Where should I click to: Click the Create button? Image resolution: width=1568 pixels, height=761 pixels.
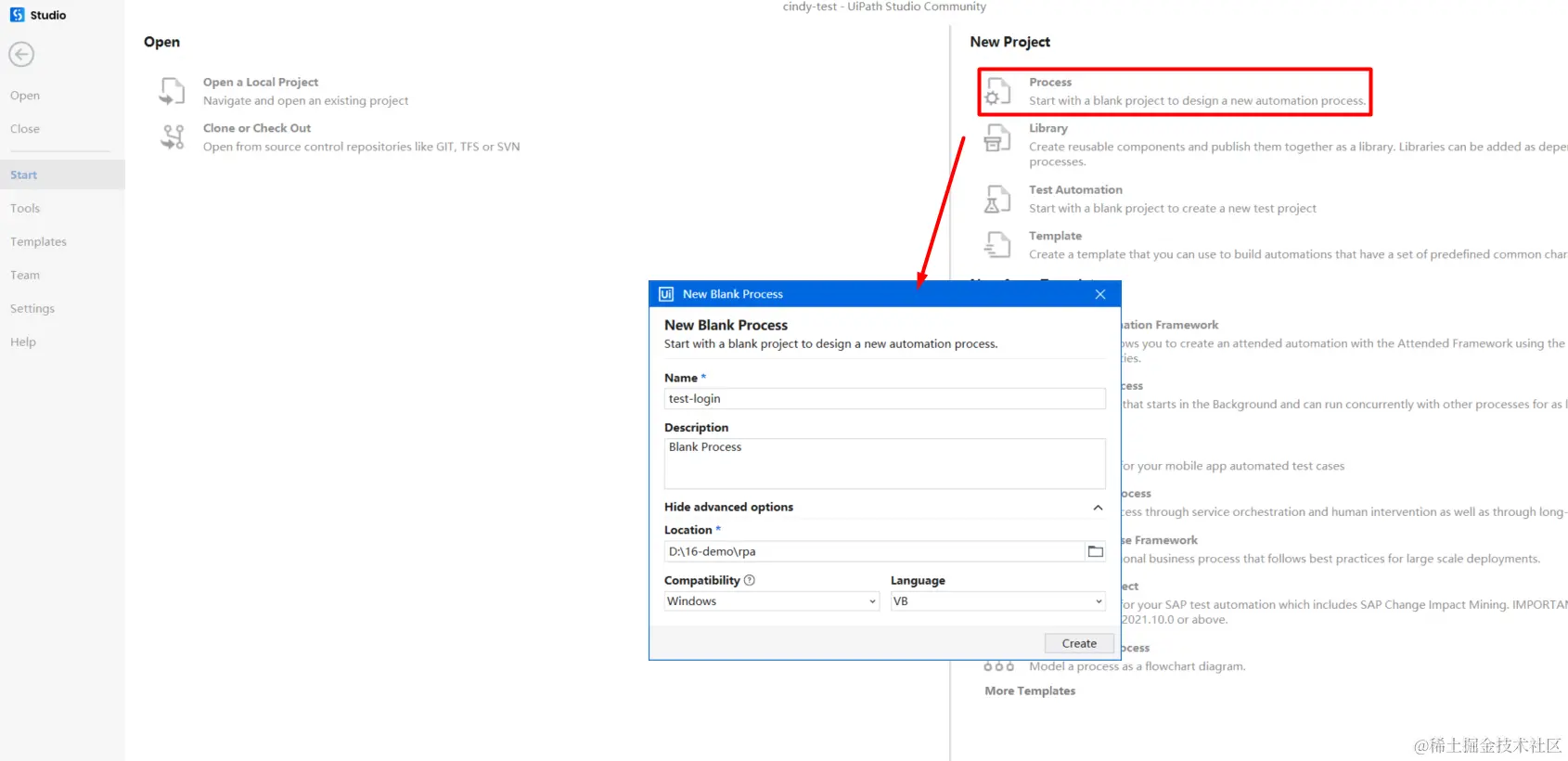[x=1079, y=643]
